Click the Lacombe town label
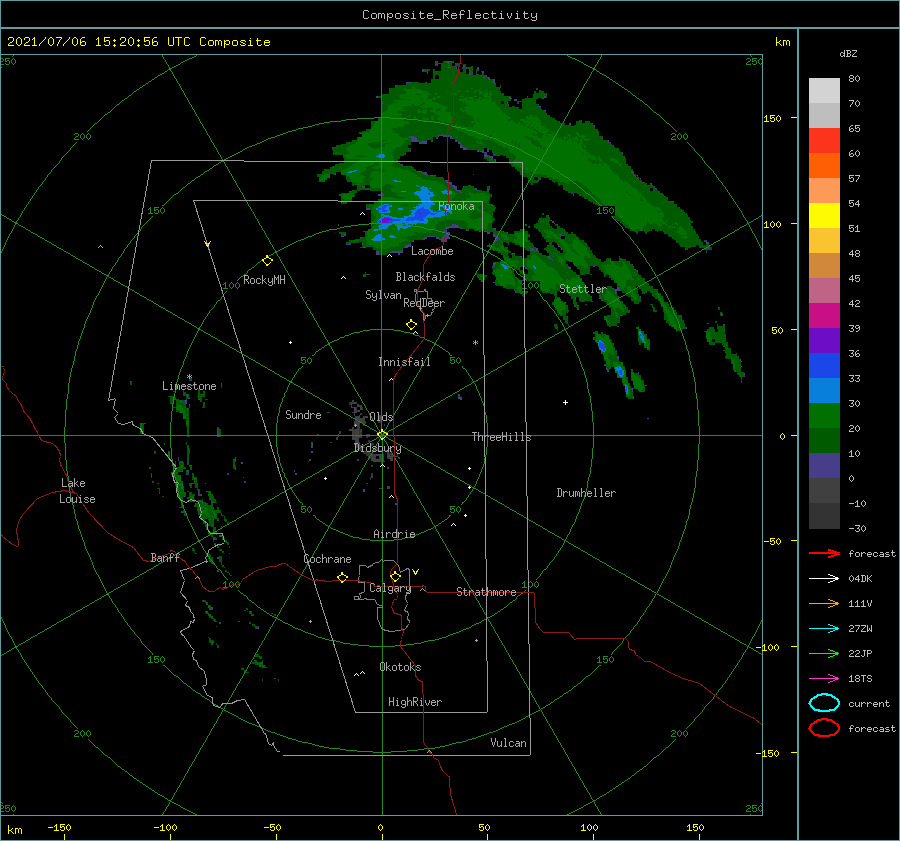The width and height of the screenshot is (900, 841). (432, 251)
